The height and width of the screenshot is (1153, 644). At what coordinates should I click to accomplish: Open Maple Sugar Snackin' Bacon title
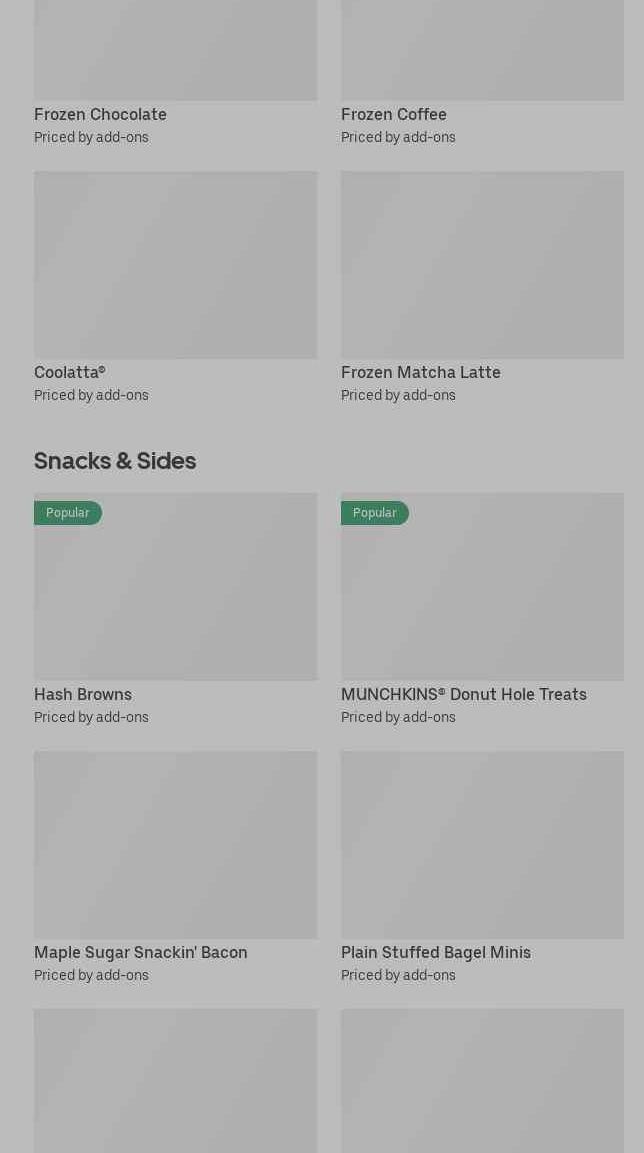pos(140,953)
